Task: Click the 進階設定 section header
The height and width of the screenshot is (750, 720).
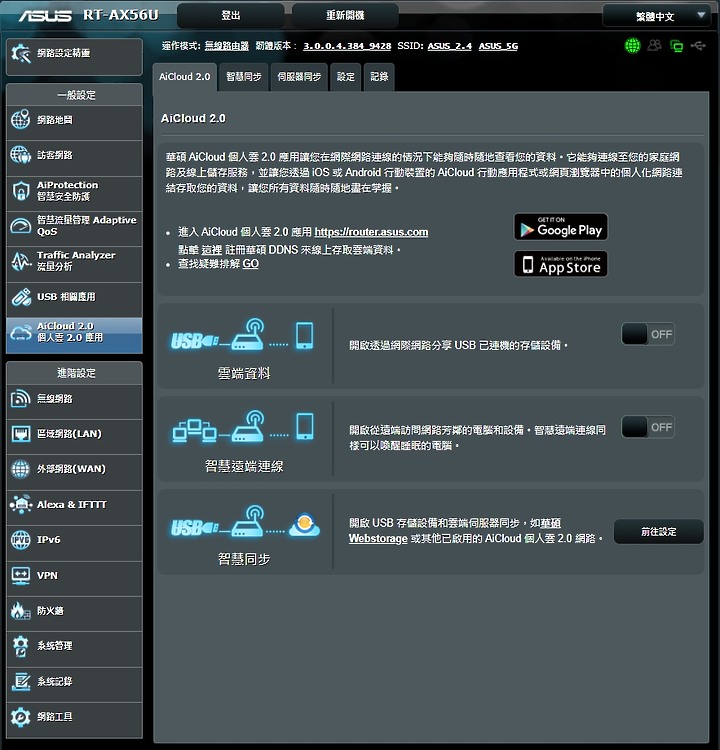Action: pyautogui.click(x=75, y=373)
